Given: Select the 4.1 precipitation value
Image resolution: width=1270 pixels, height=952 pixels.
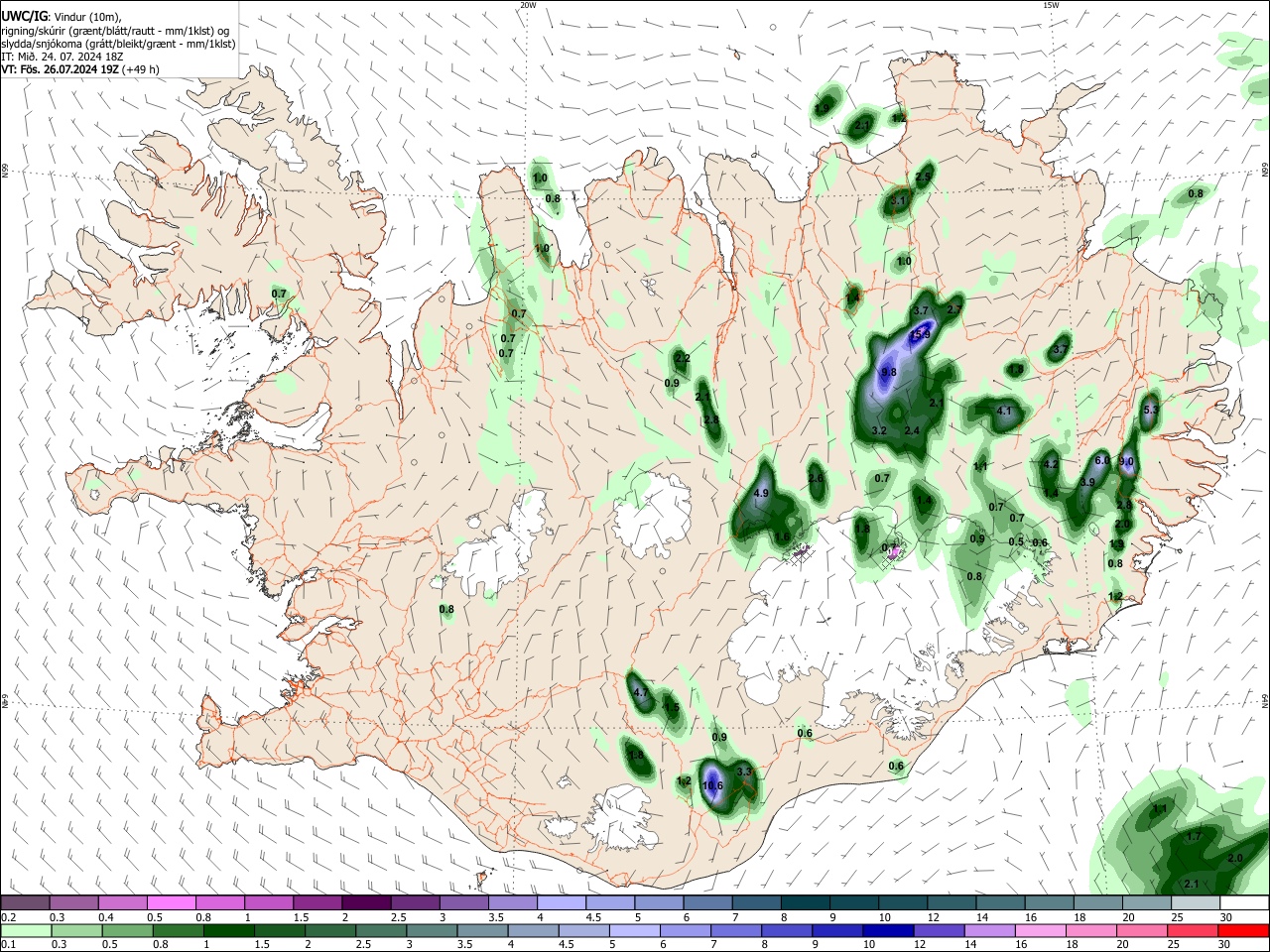Looking at the screenshot, I should click(x=1004, y=411).
